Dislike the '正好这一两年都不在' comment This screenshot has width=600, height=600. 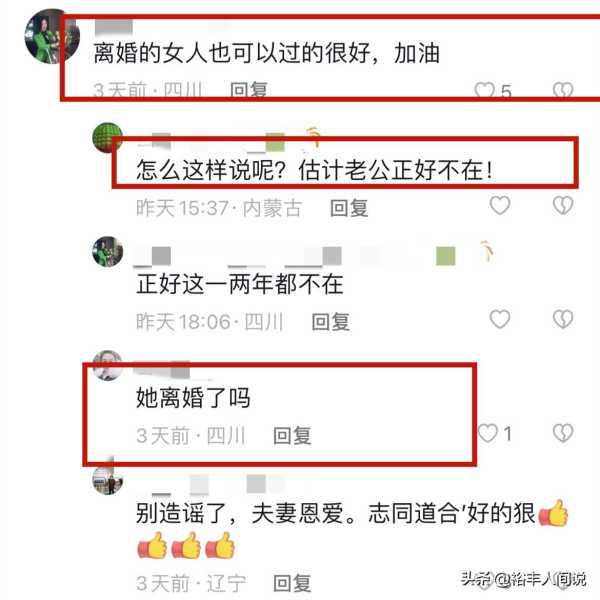[563, 319]
